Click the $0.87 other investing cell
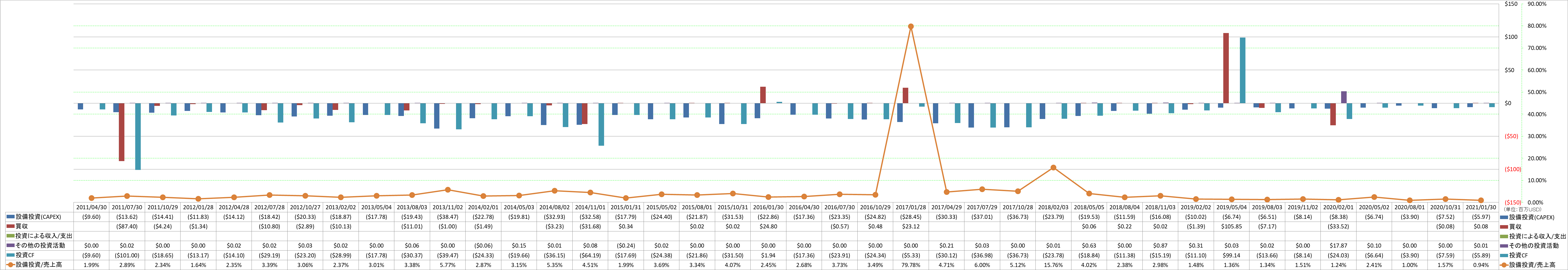Image resolution: width=1568 pixels, height=270 pixels. point(1160,246)
